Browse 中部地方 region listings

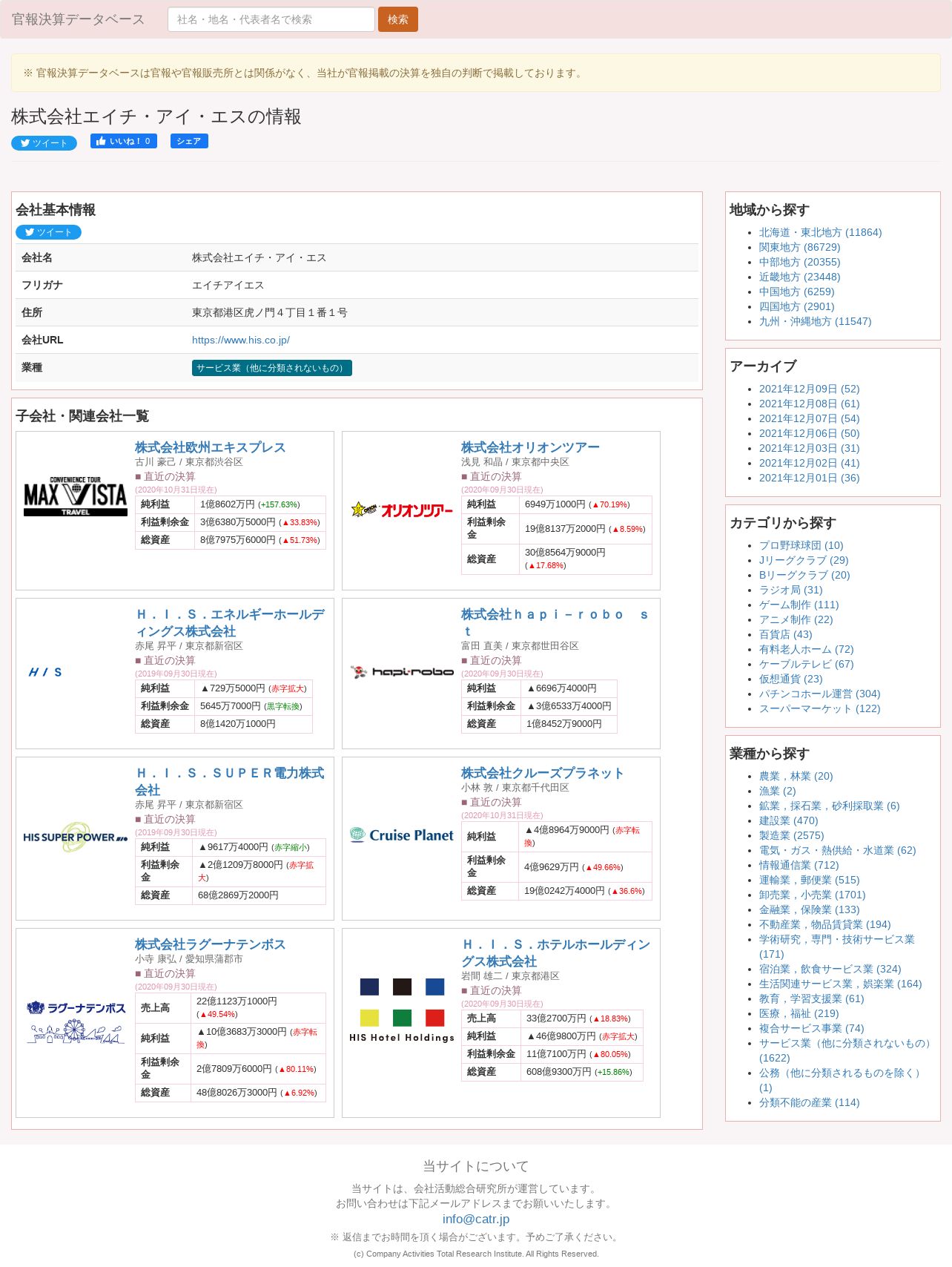click(799, 262)
